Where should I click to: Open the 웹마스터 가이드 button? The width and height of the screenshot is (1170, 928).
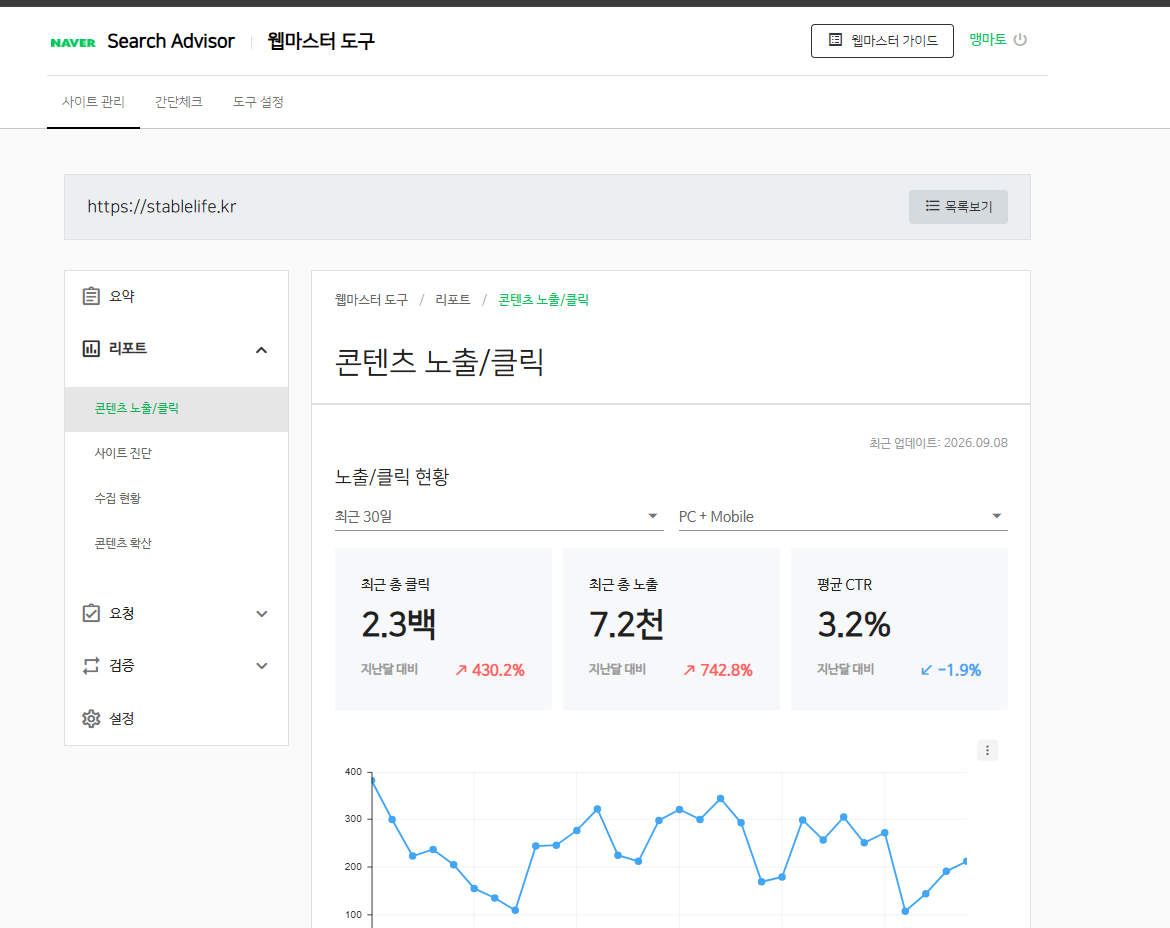click(882, 41)
